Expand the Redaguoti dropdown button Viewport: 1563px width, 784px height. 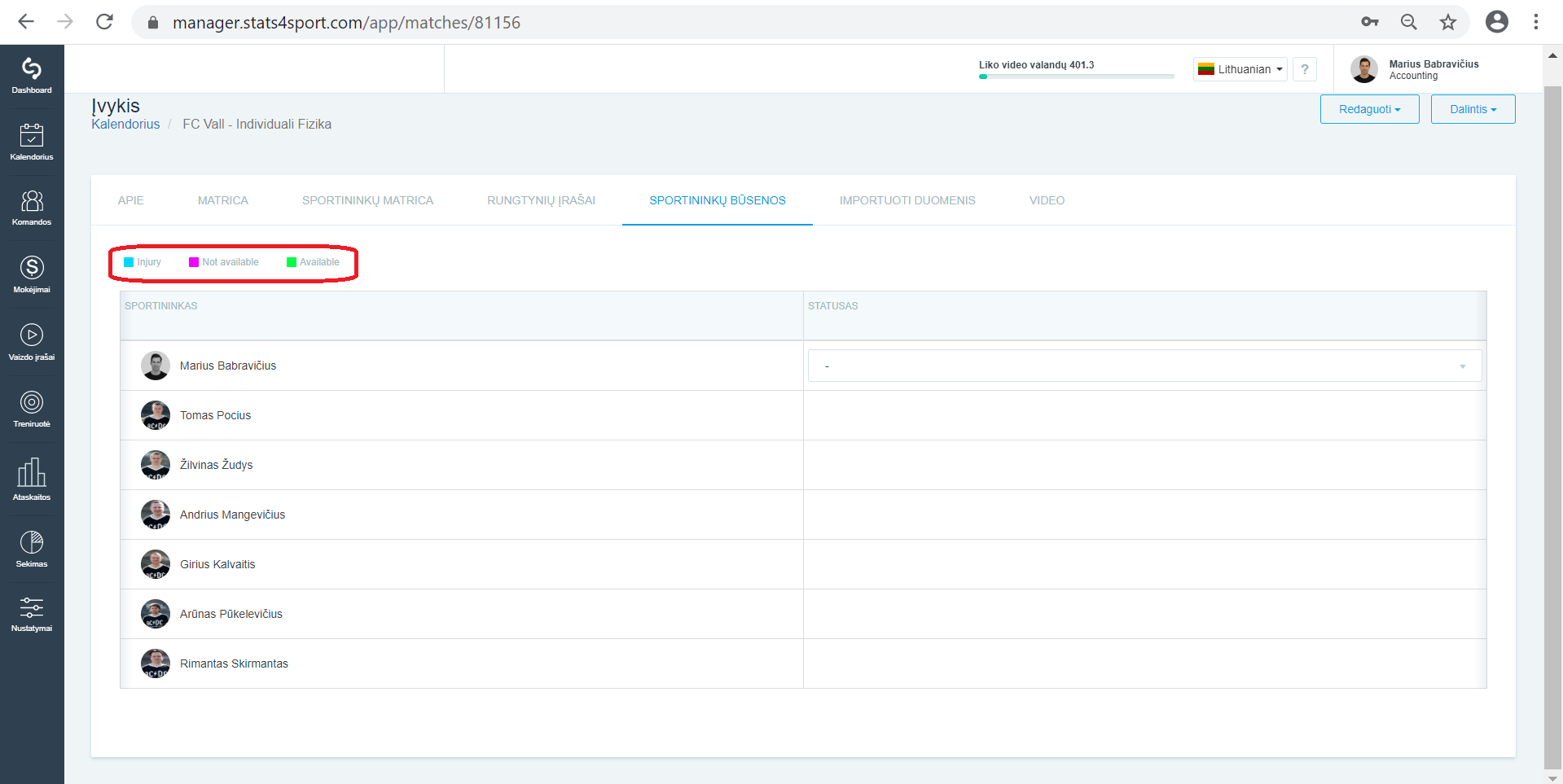tap(1370, 109)
